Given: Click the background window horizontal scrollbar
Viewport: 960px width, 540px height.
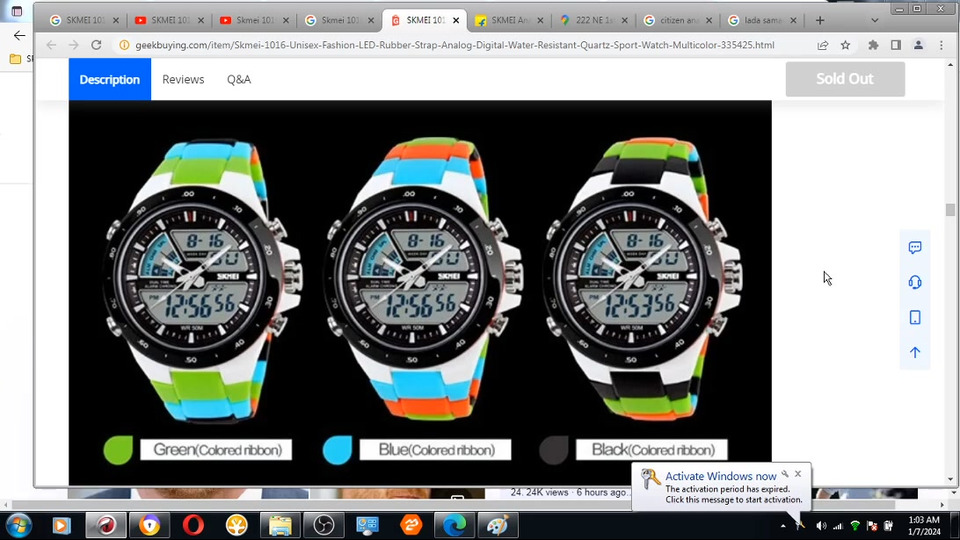Looking at the screenshot, I should [x=453, y=505].
